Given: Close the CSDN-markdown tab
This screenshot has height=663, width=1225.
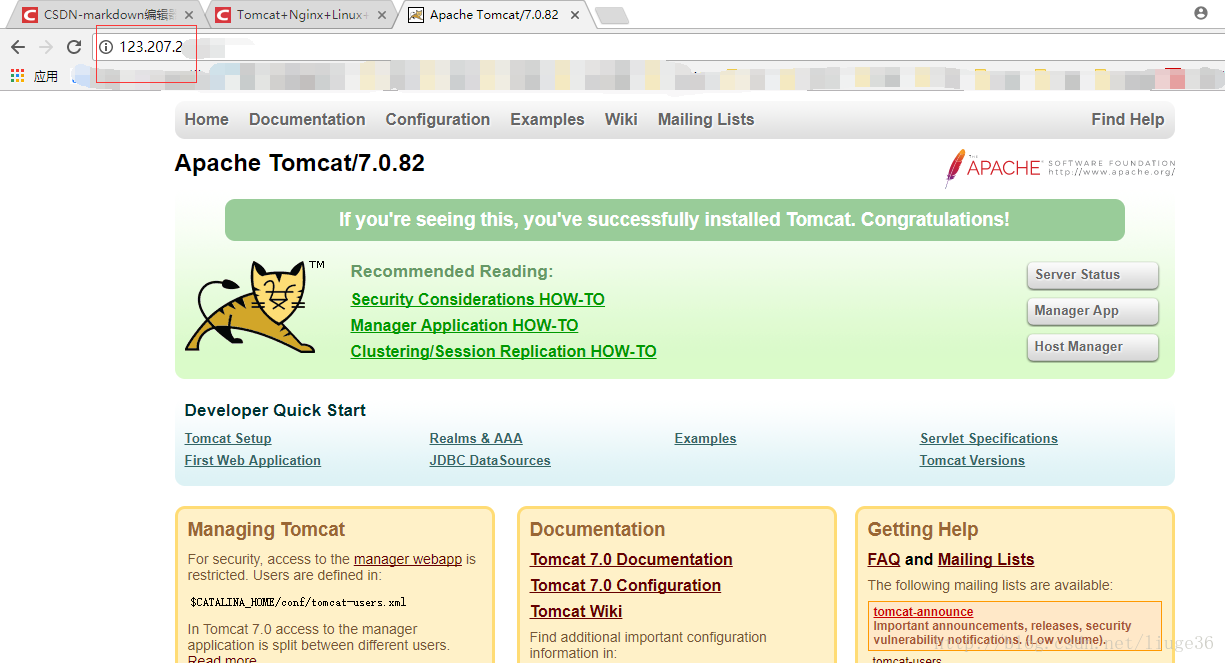Looking at the screenshot, I should coord(191,15).
